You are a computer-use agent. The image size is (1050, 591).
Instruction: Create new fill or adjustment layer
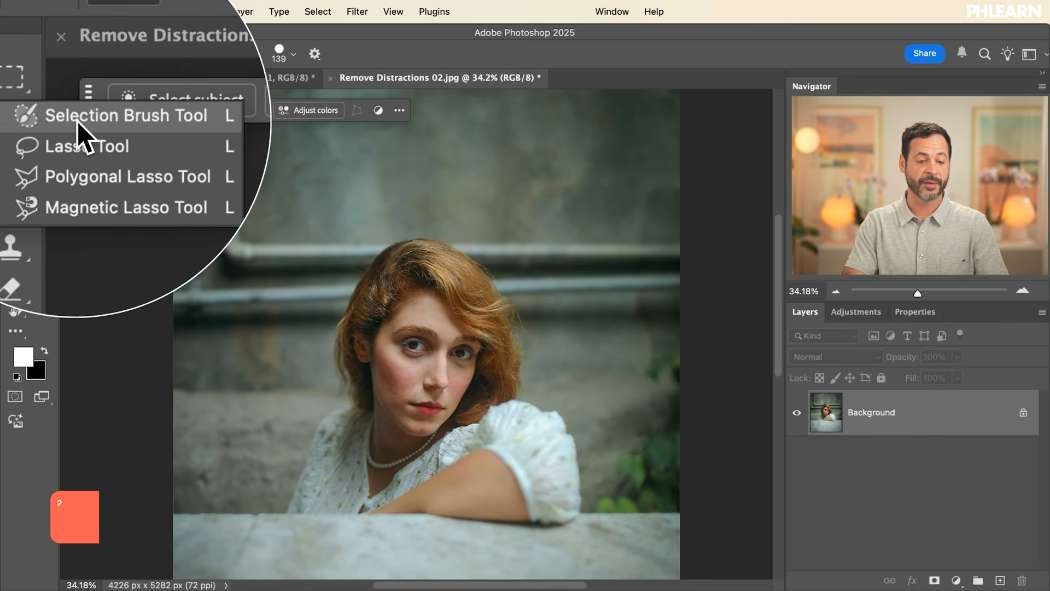click(956, 580)
